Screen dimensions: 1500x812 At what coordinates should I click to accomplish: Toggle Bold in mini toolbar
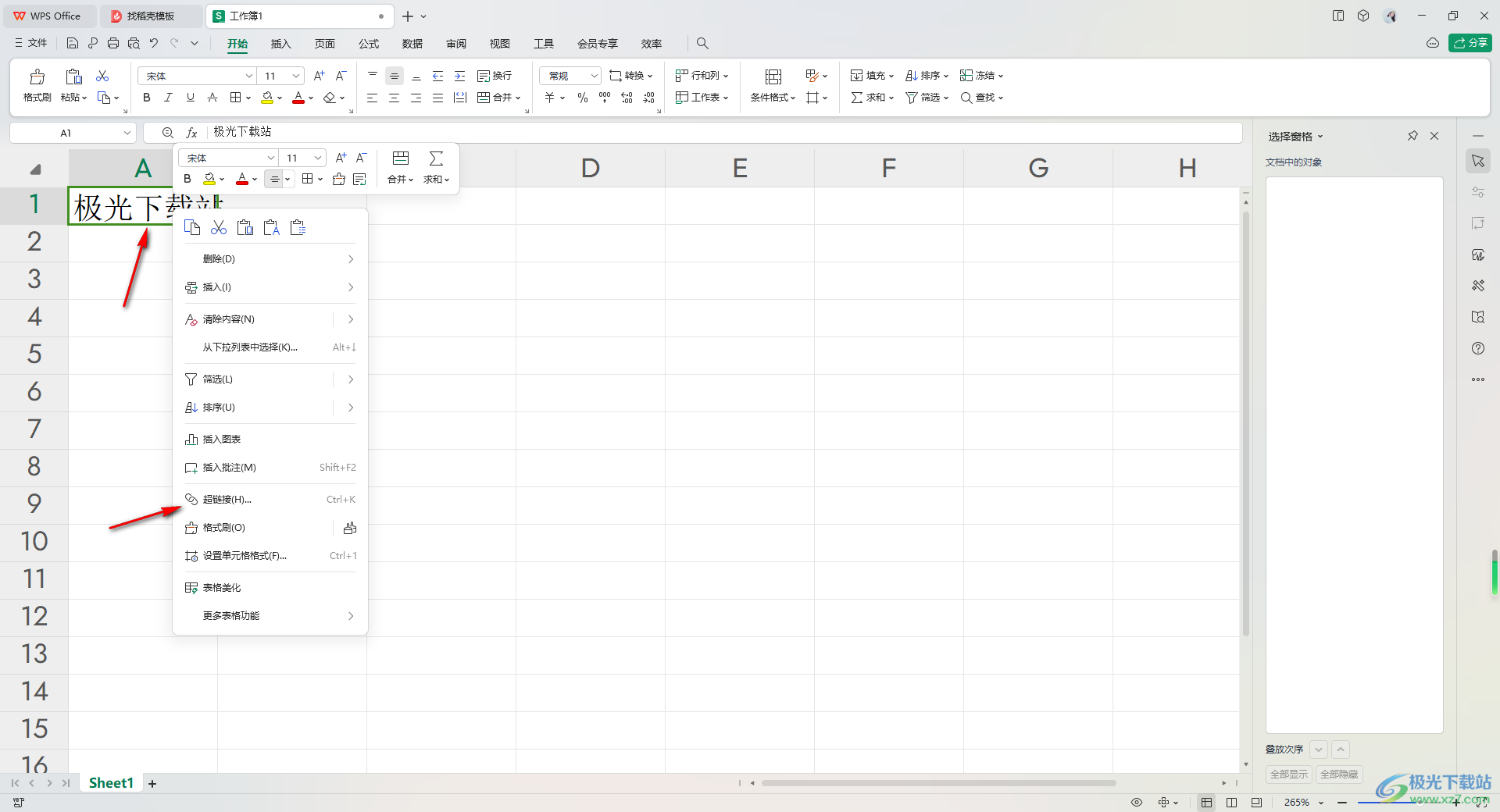point(187,179)
